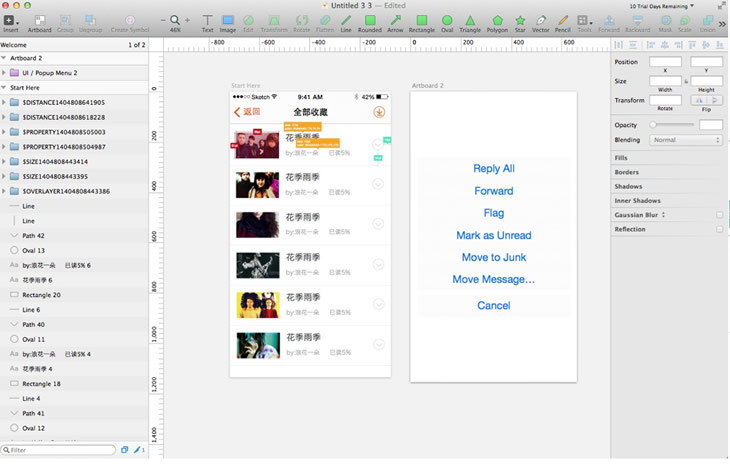This screenshot has width=730, height=464.
Task: Choose the Polygon shape tool
Action: click(497, 23)
